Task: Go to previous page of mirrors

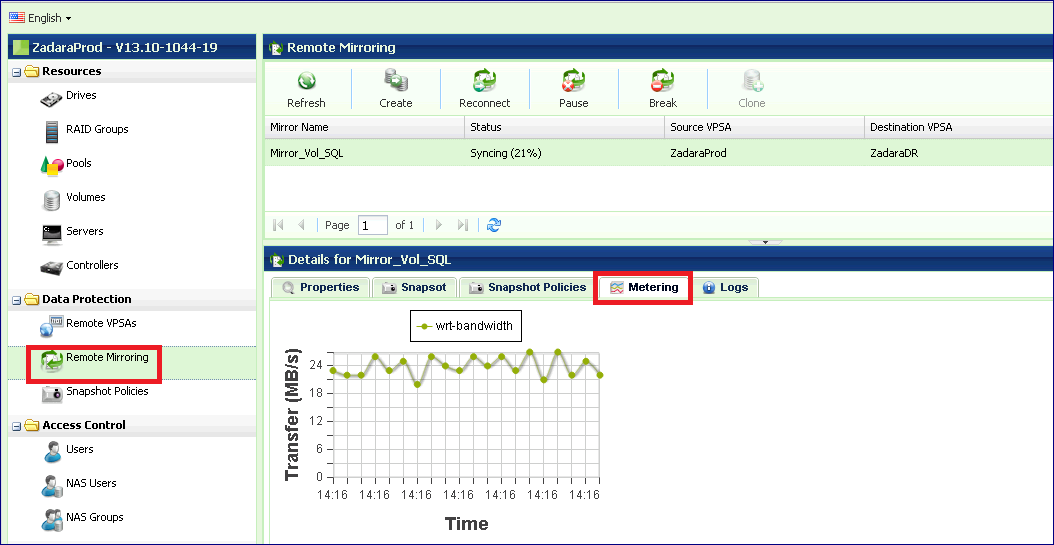Action: pyautogui.click(x=301, y=225)
